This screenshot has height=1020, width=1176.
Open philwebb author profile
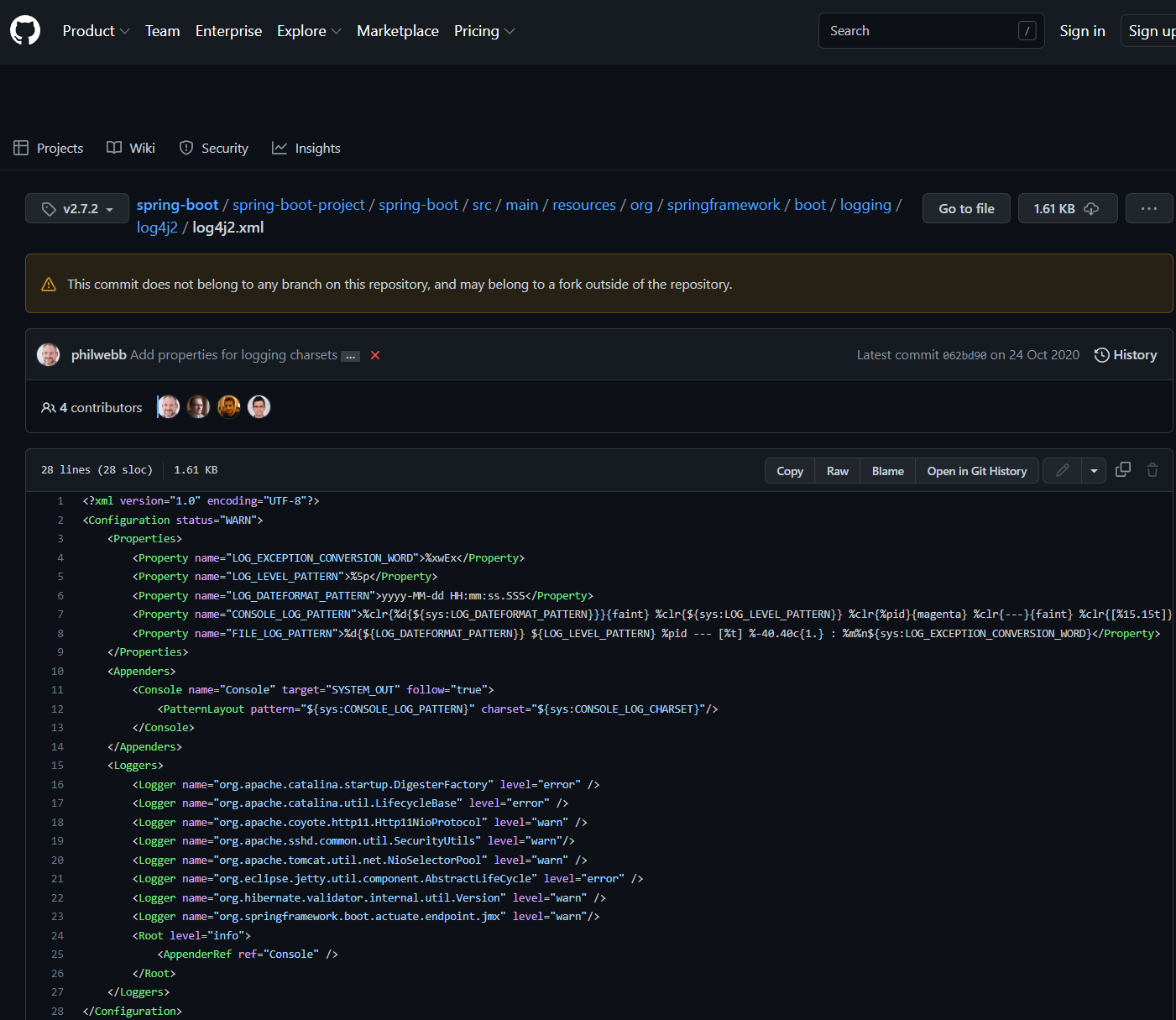pyautogui.click(x=99, y=355)
